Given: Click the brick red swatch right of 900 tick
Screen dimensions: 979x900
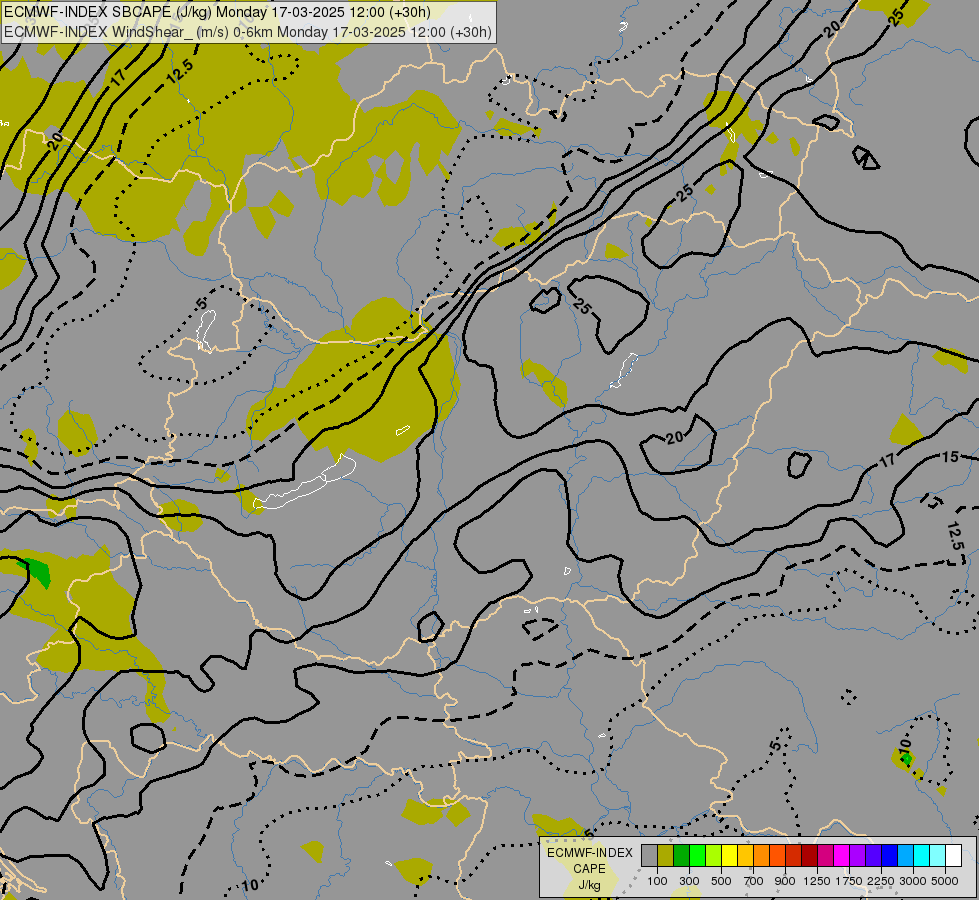Looking at the screenshot, I should pyautogui.click(x=794, y=855).
